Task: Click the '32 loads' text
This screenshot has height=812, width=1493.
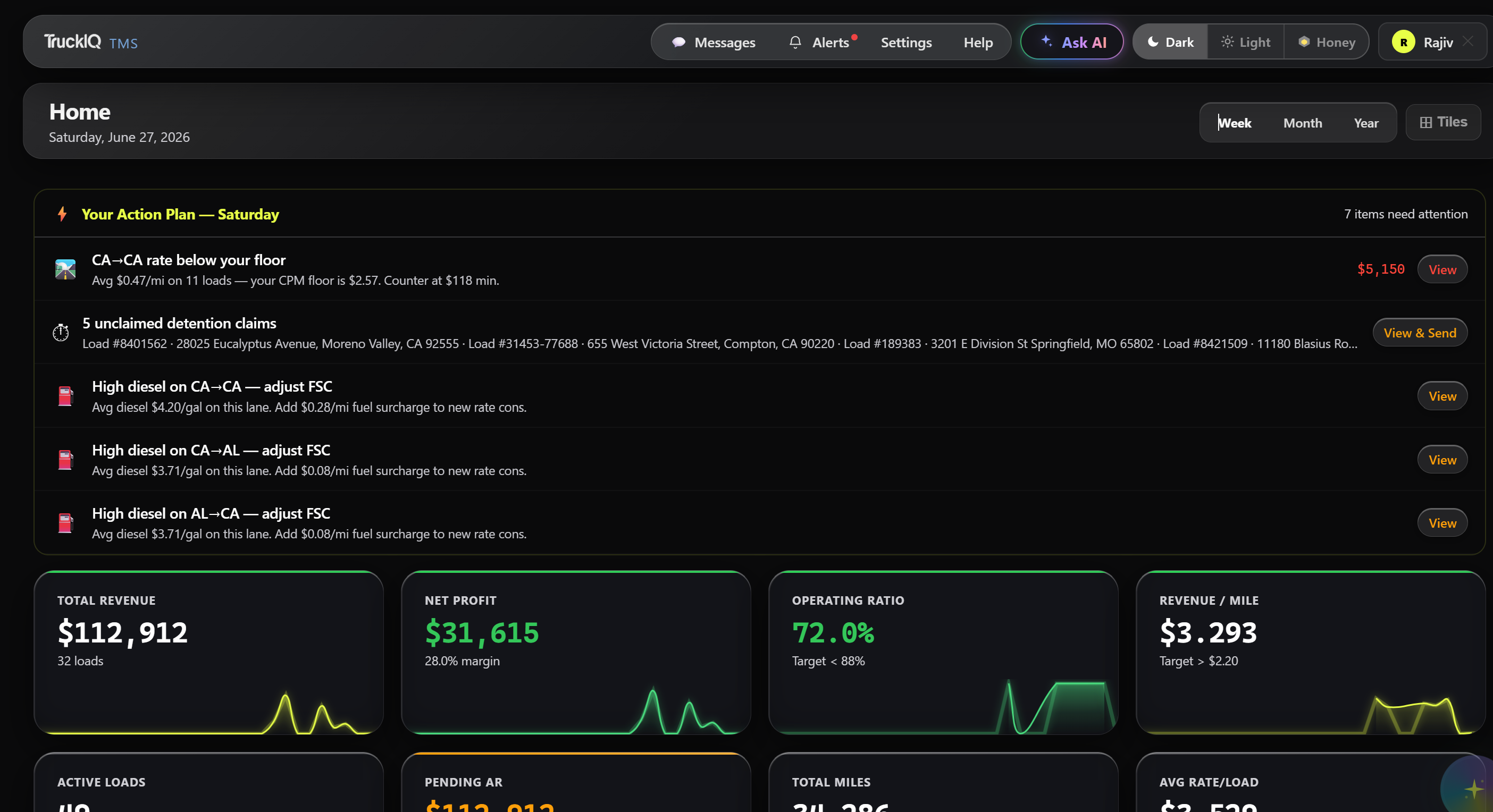Action: [x=80, y=661]
